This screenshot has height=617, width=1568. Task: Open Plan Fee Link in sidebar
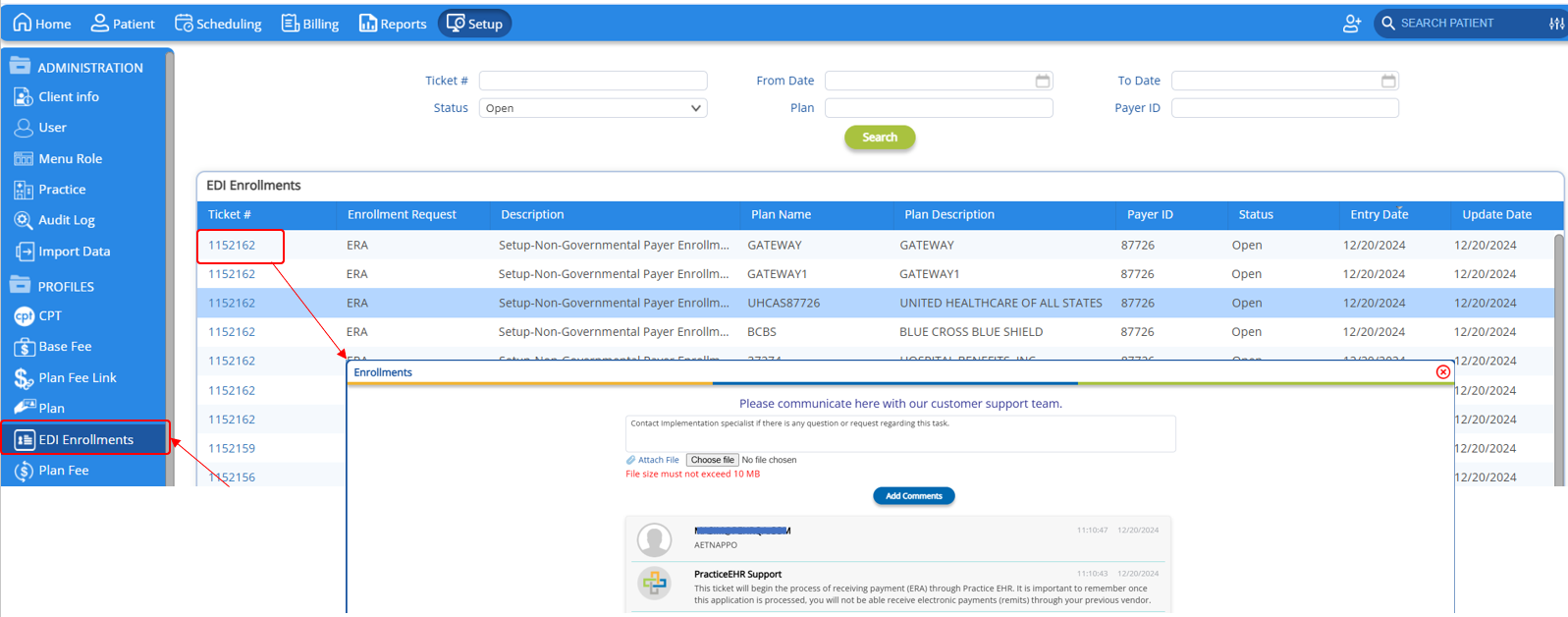pos(65,378)
